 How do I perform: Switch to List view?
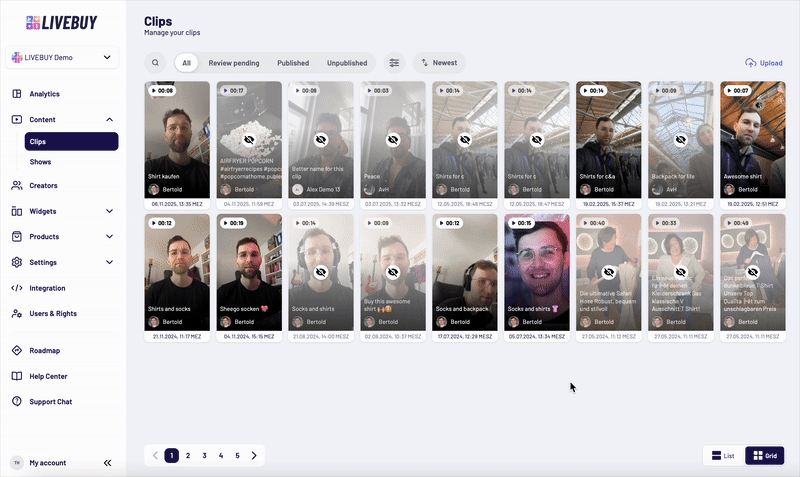723,456
